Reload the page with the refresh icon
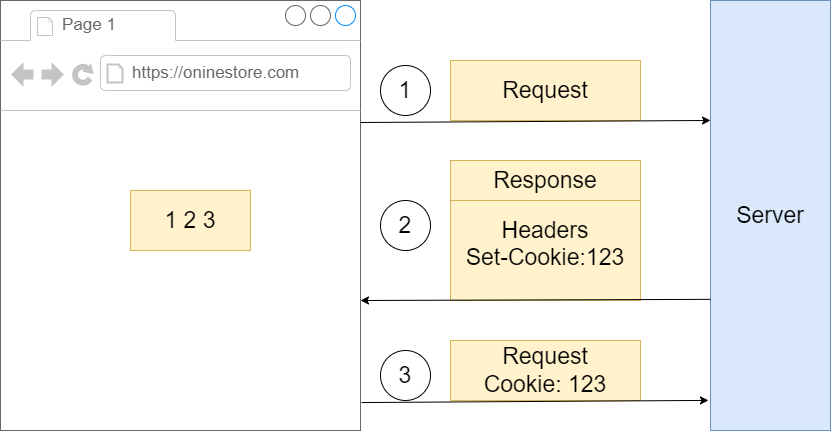831x431 pixels. [83, 73]
